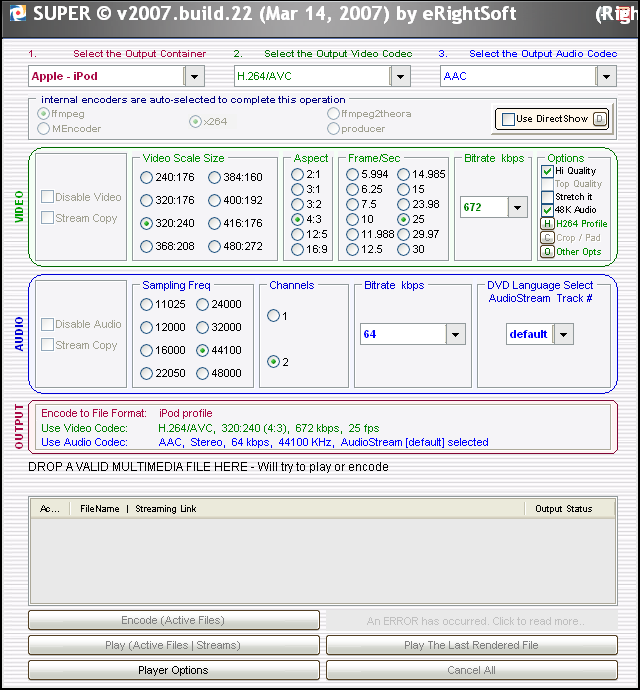Viewport: 640px width, 690px height.
Task: Select 48000 sampling frequency
Action: 202,374
